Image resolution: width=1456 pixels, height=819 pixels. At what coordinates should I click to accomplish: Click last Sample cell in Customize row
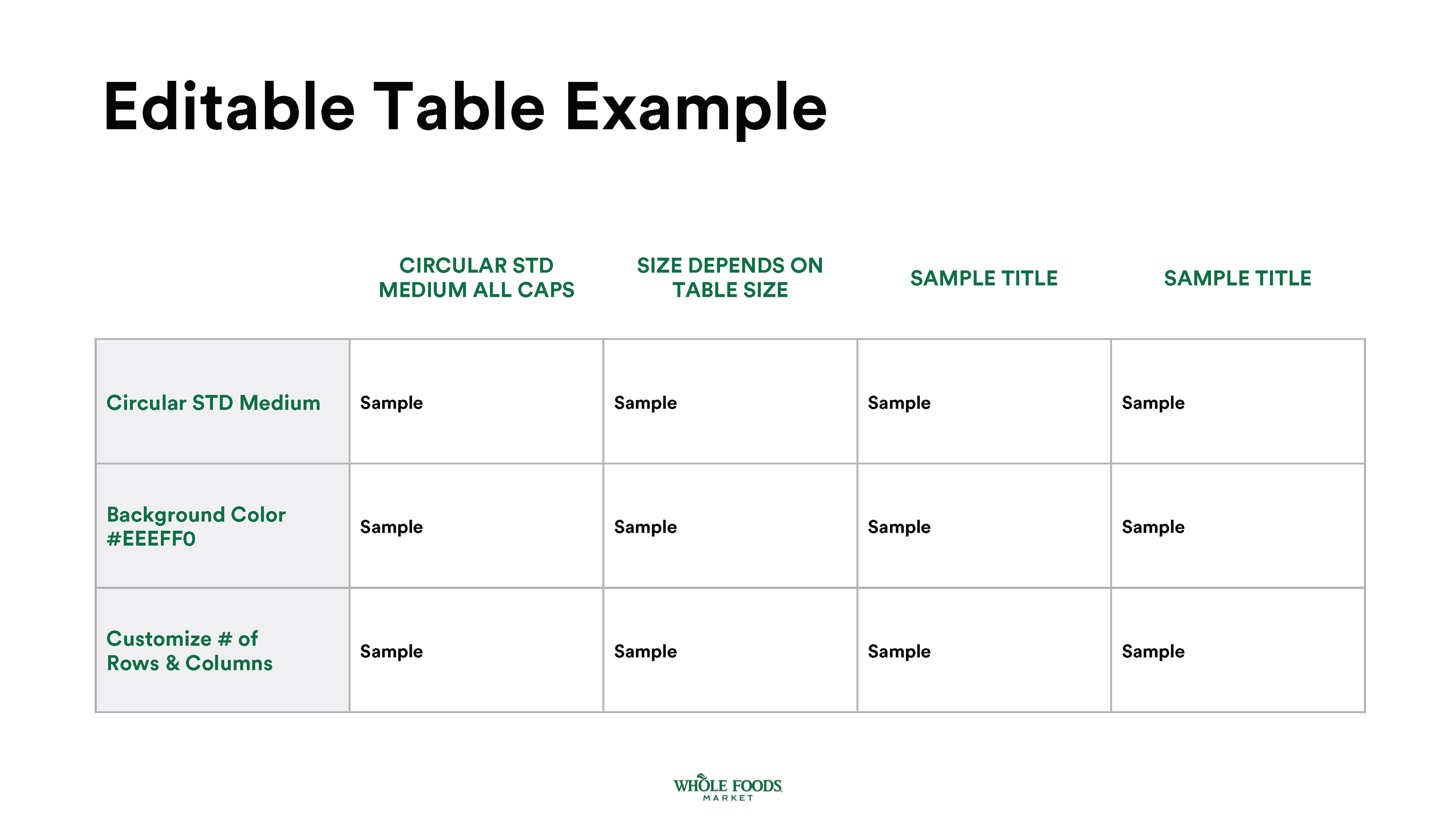coord(1238,650)
